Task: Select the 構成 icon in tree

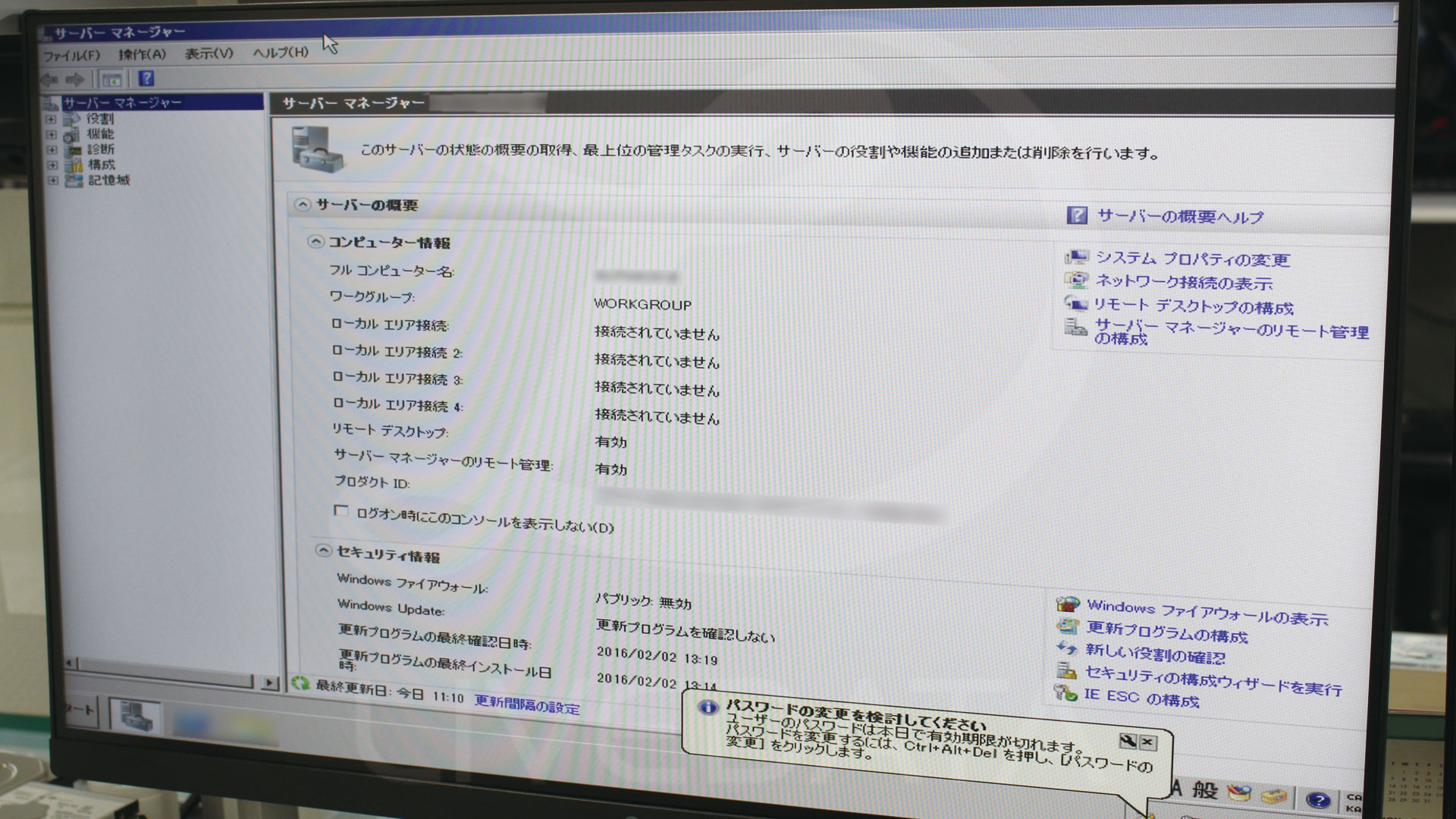Action: pos(74,165)
